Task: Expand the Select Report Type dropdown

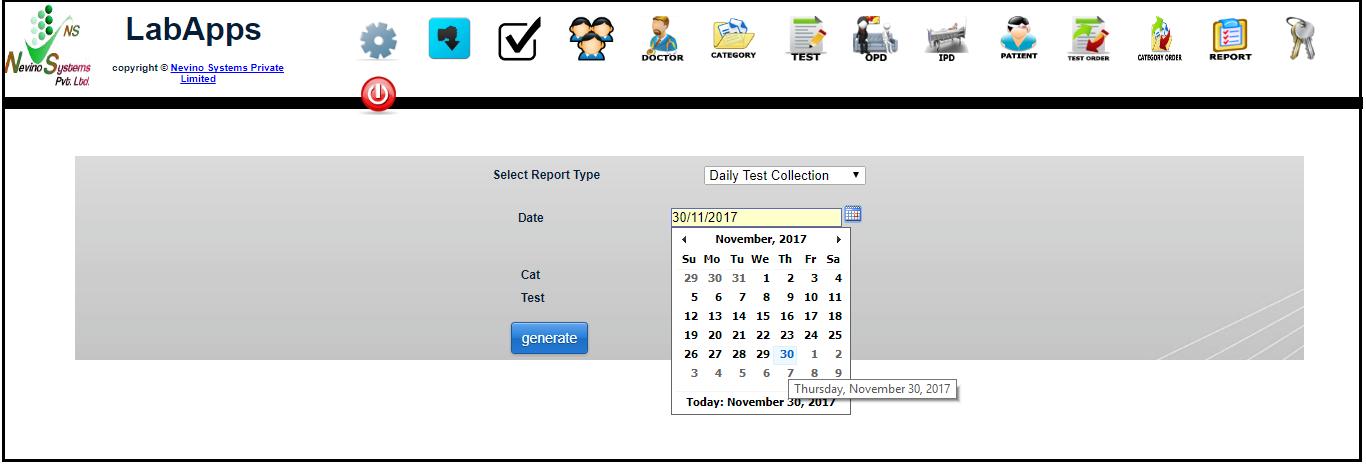Action: pos(785,175)
